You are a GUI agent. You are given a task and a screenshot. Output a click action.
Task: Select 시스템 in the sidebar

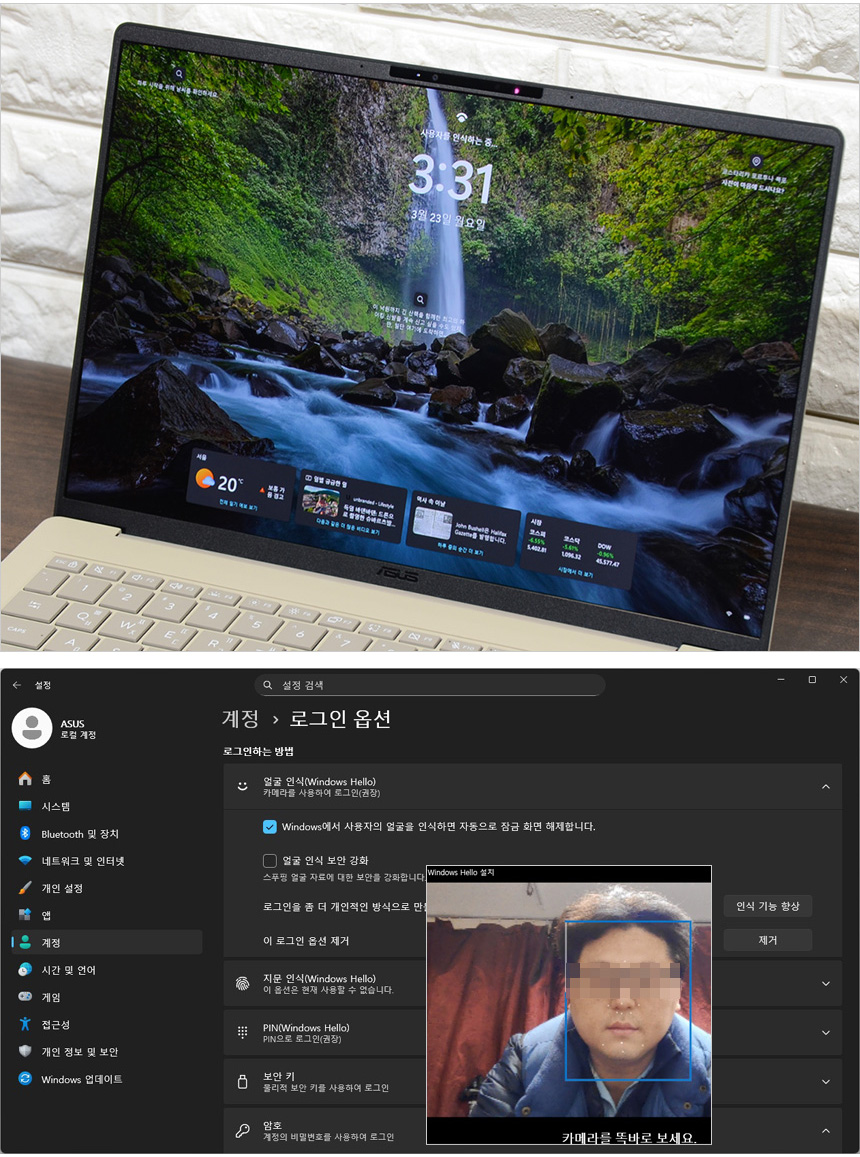click(x=55, y=806)
